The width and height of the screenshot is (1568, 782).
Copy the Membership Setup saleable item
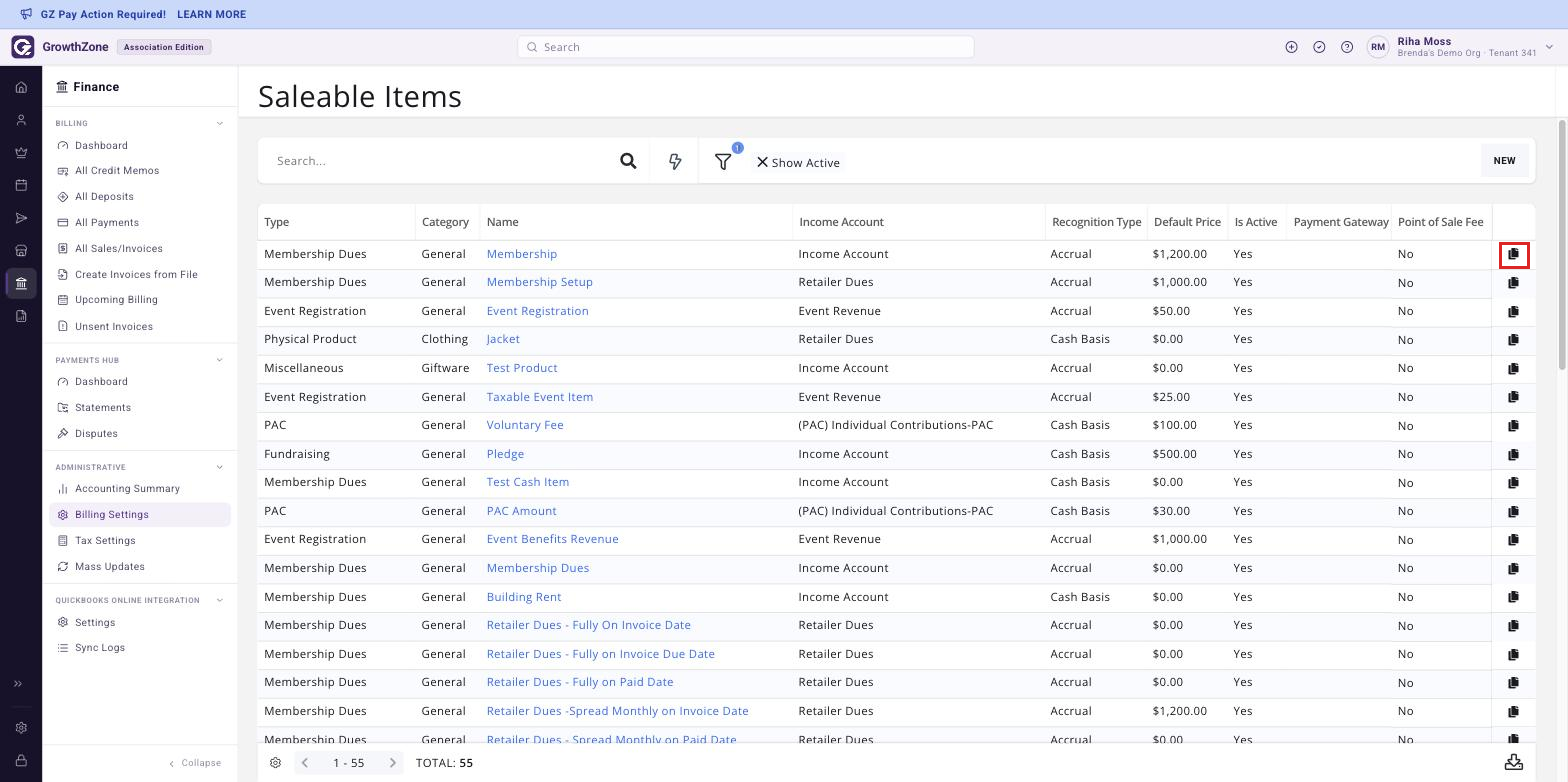pyautogui.click(x=1513, y=283)
